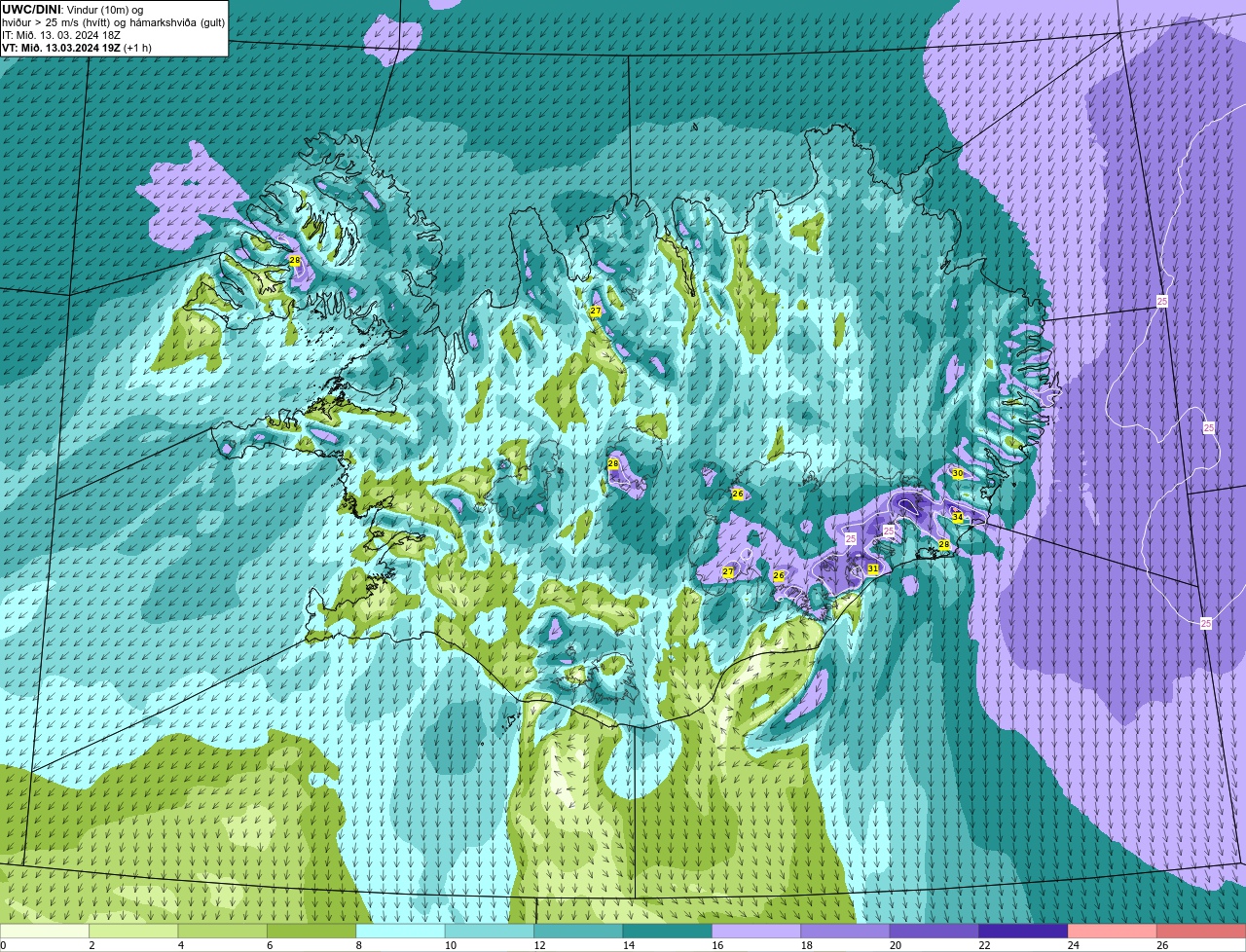Click the 'IT: Mið. 13. 03. 2024 18Z' line

(x=61, y=35)
